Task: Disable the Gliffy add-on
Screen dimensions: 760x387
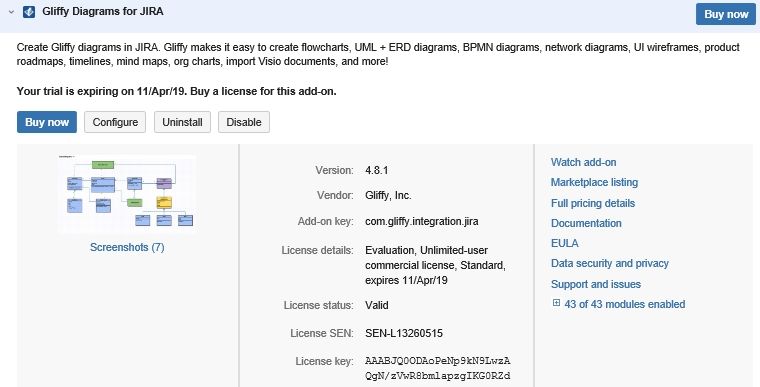Action: (x=244, y=122)
